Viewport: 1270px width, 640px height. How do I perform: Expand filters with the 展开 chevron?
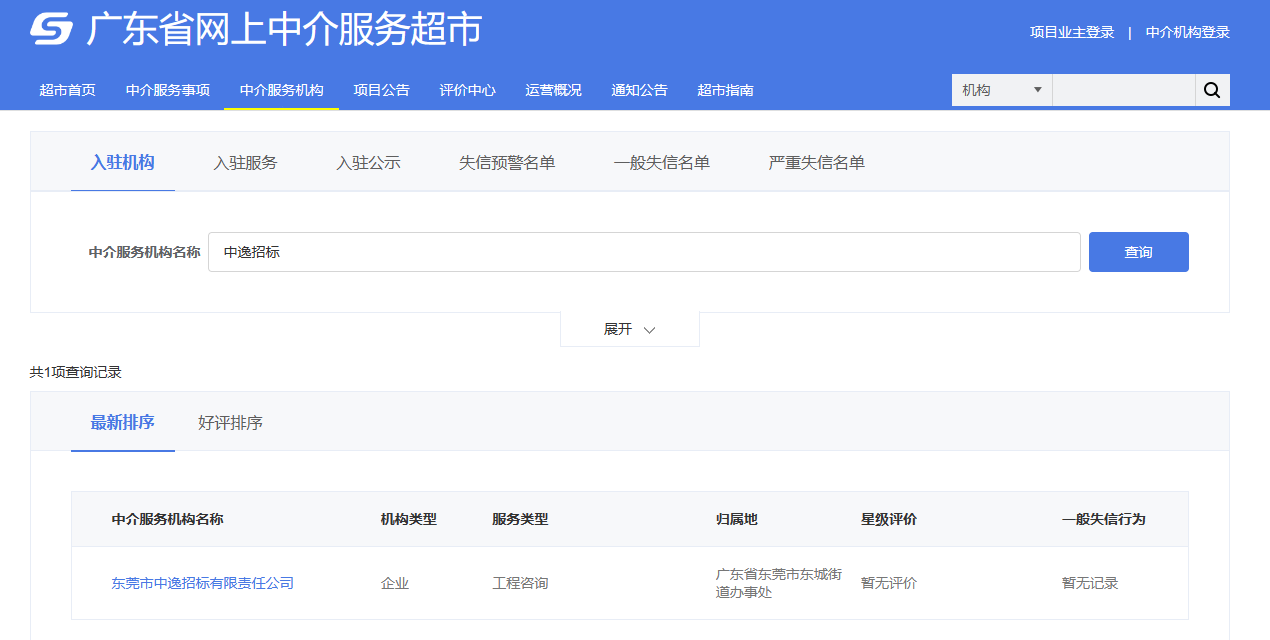pyautogui.click(x=630, y=329)
